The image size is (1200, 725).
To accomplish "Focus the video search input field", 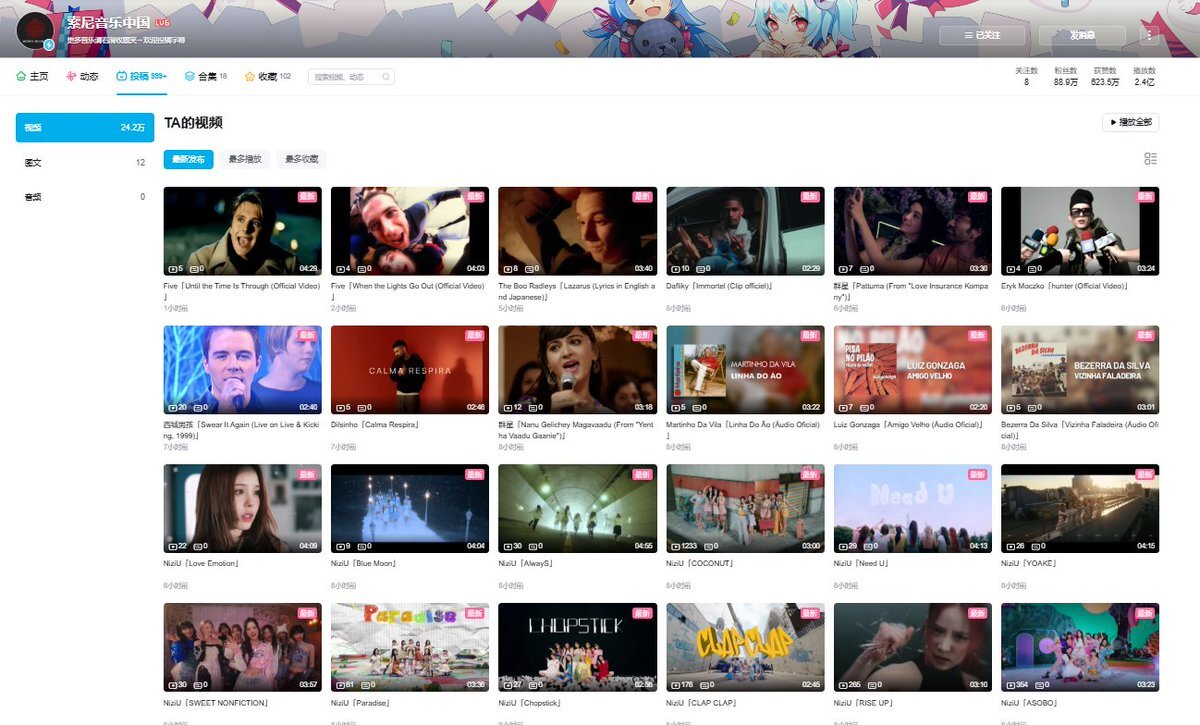I will [x=343, y=76].
